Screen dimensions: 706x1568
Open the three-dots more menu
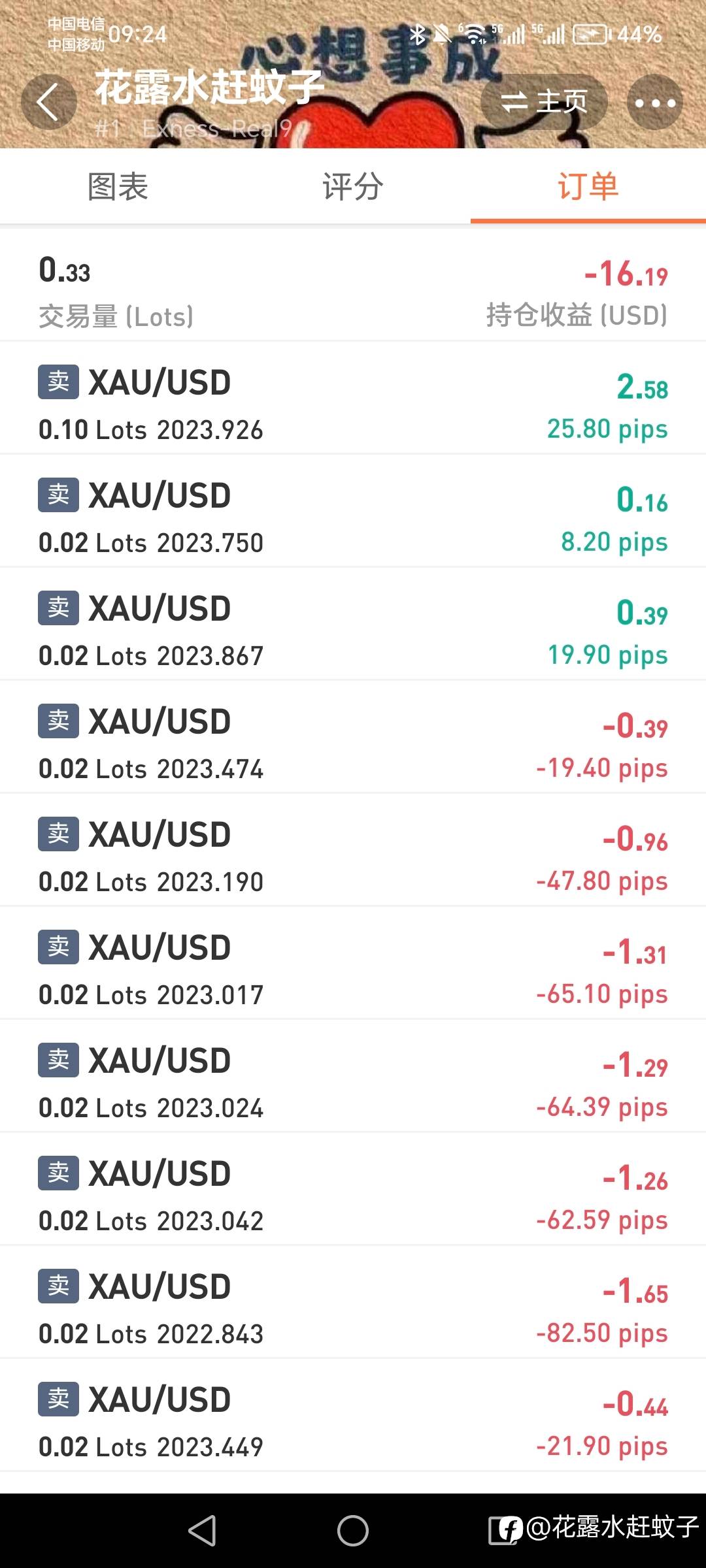[x=654, y=103]
